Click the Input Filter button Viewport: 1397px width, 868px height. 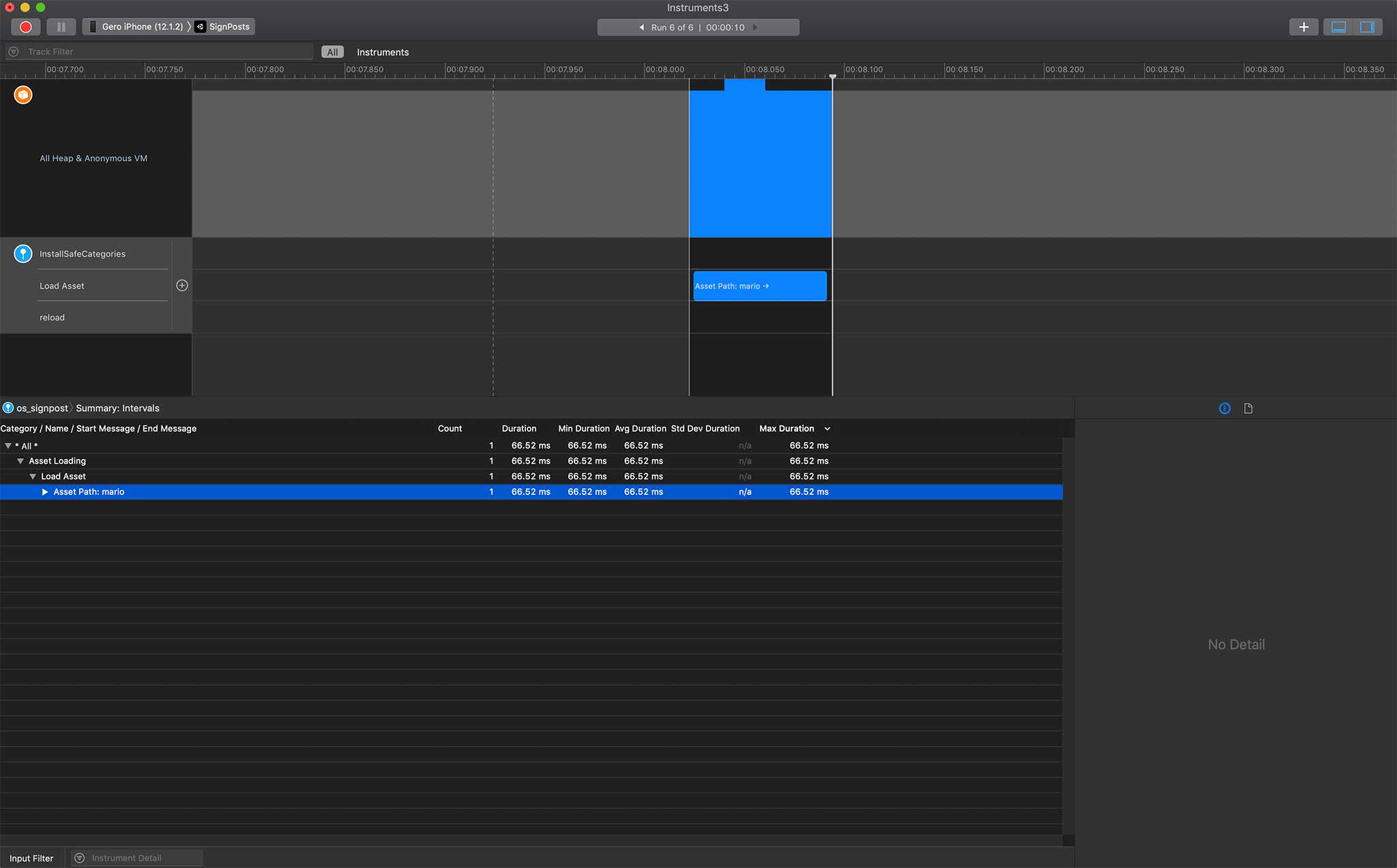(x=31, y=858)
